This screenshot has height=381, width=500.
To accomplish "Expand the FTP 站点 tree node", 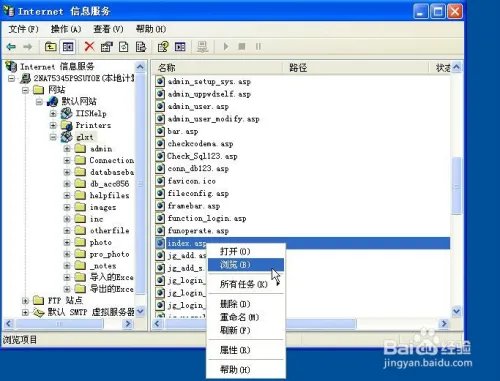I will click(25, 301).
